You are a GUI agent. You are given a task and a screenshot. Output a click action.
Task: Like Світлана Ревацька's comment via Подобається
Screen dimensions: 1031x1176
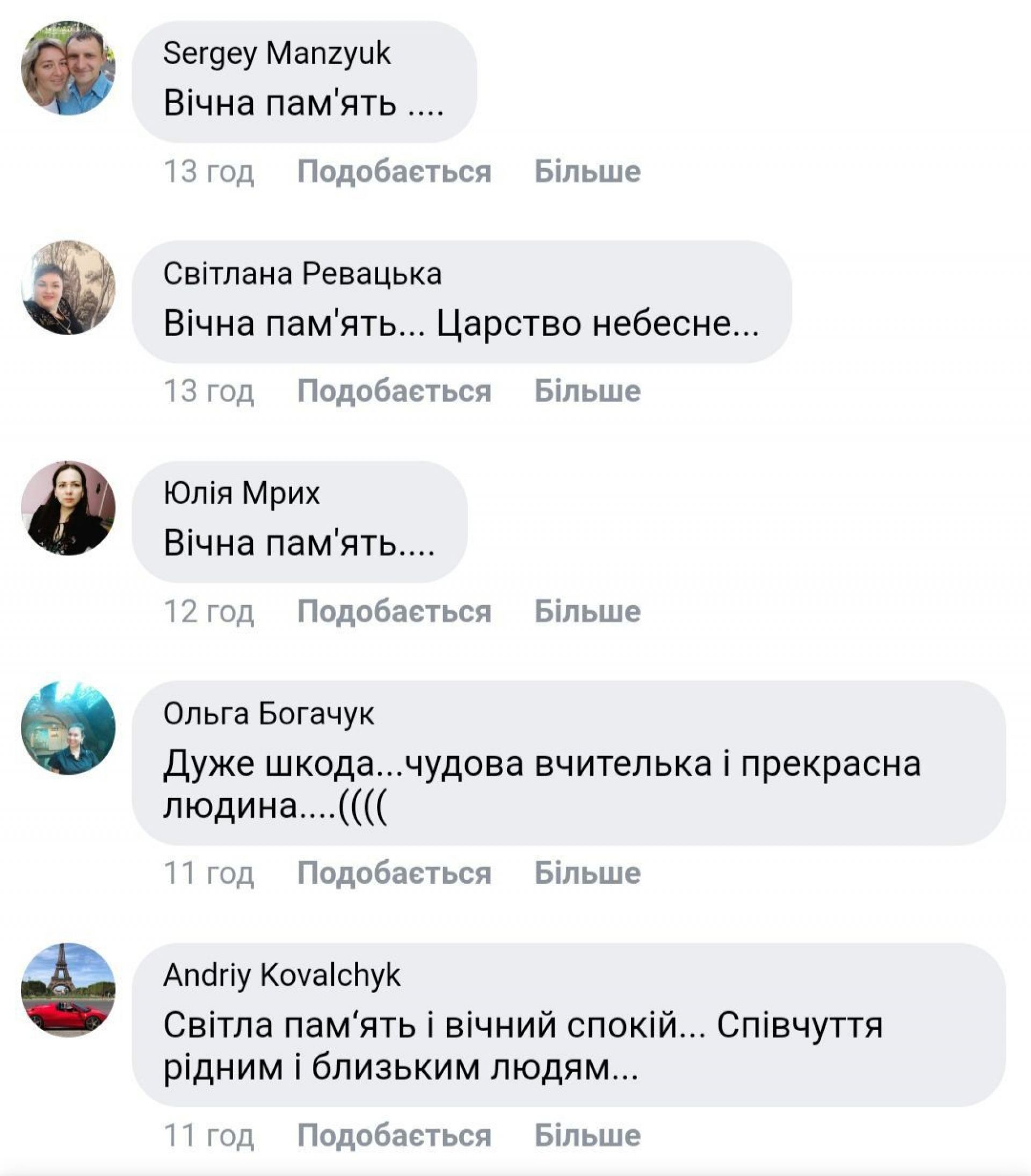coord(394,391)
